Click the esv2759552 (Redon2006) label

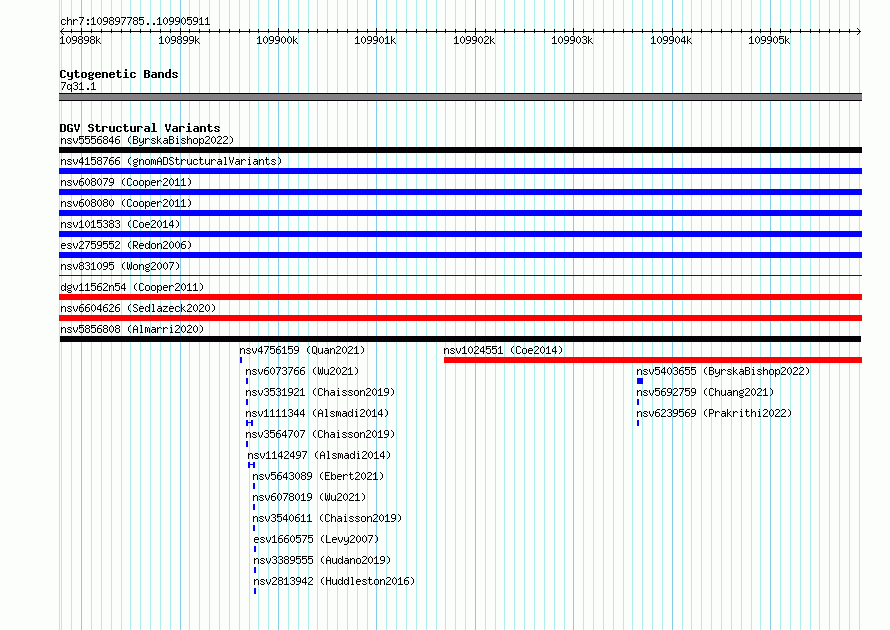tap(126, 245)
